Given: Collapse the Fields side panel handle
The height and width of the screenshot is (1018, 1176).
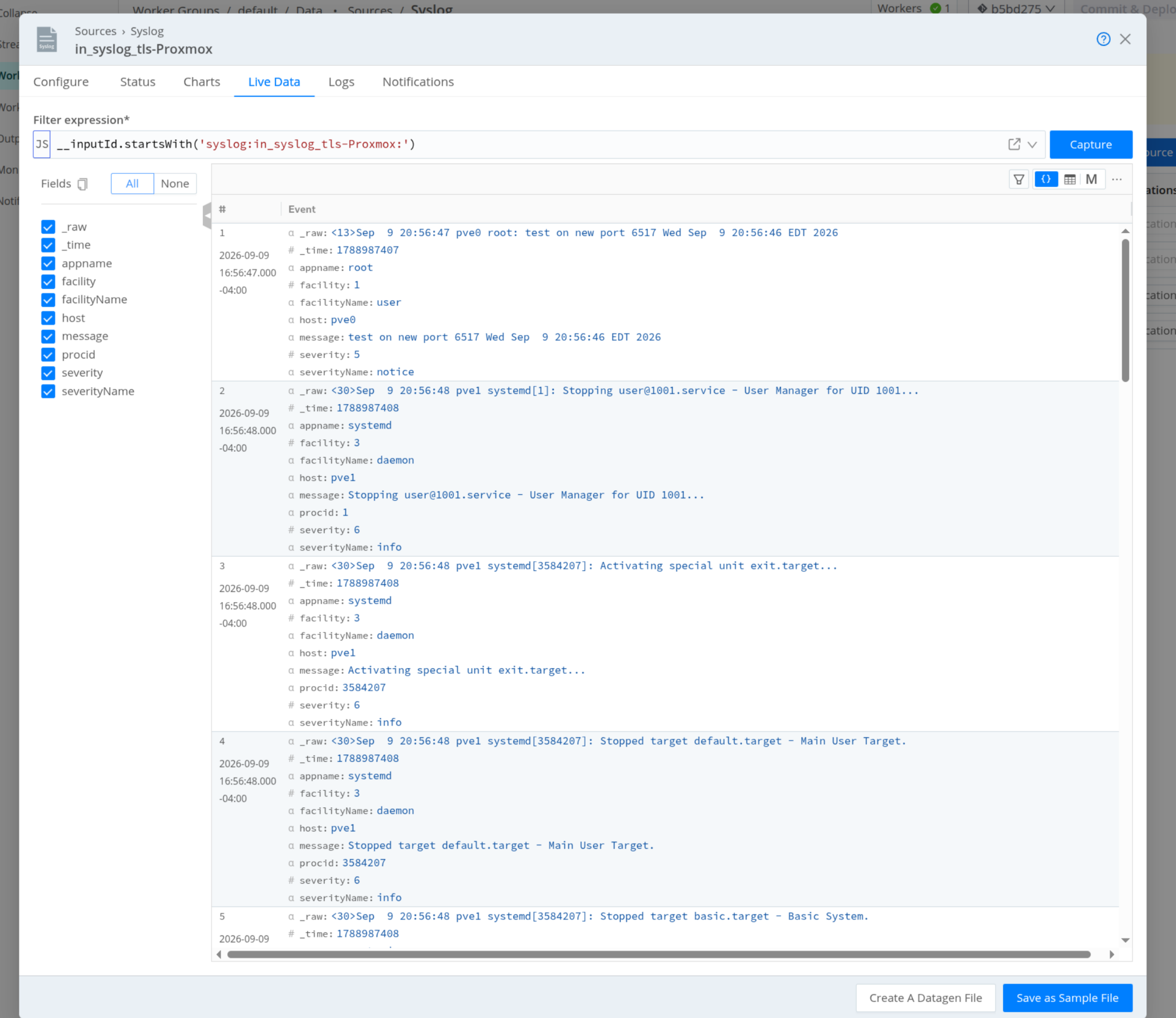Looking at the screenshot, I should pos(207,216).
